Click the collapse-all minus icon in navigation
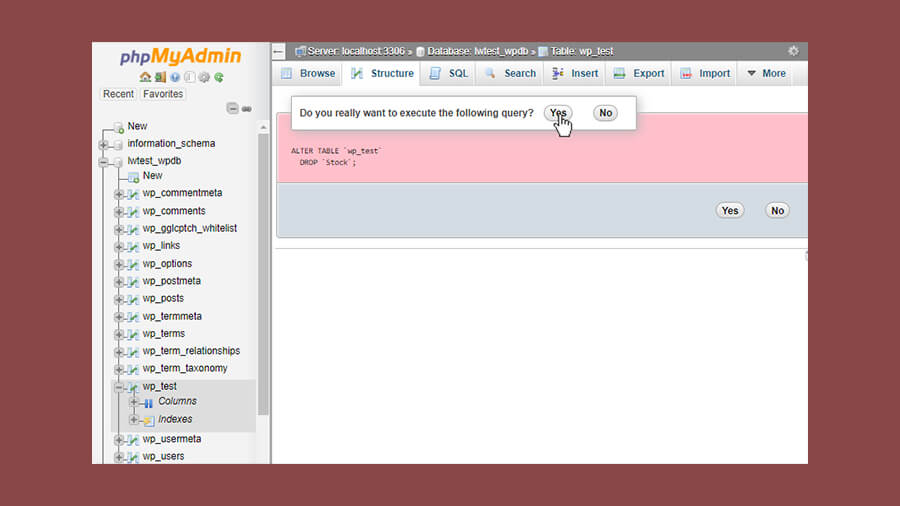 232,108
